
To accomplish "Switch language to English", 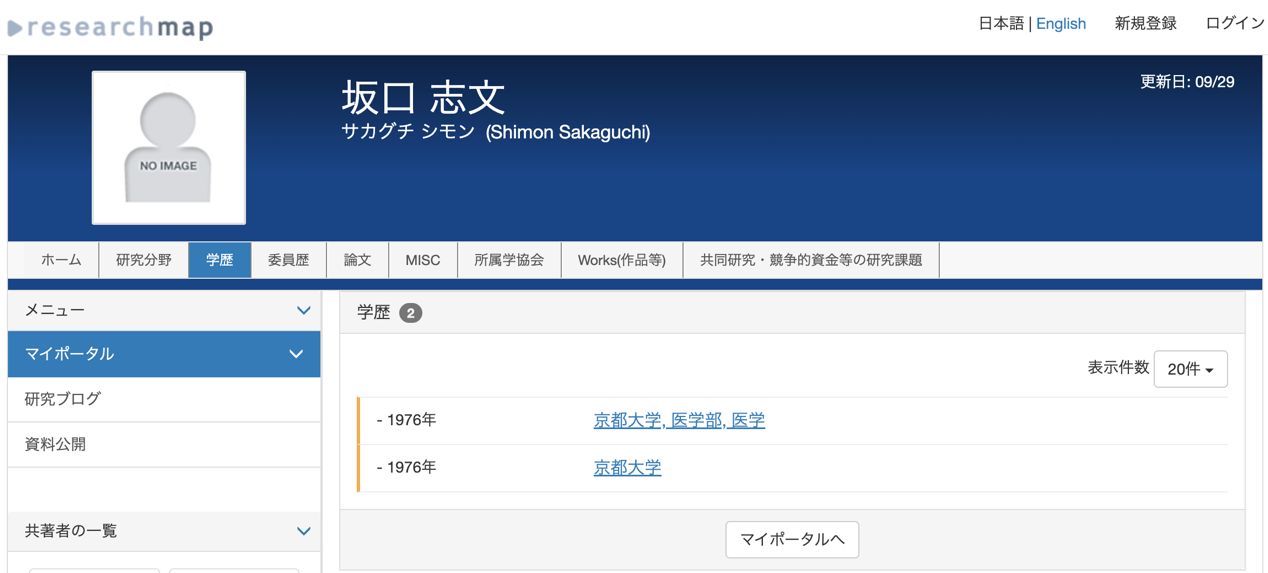I will point(1060,23).
